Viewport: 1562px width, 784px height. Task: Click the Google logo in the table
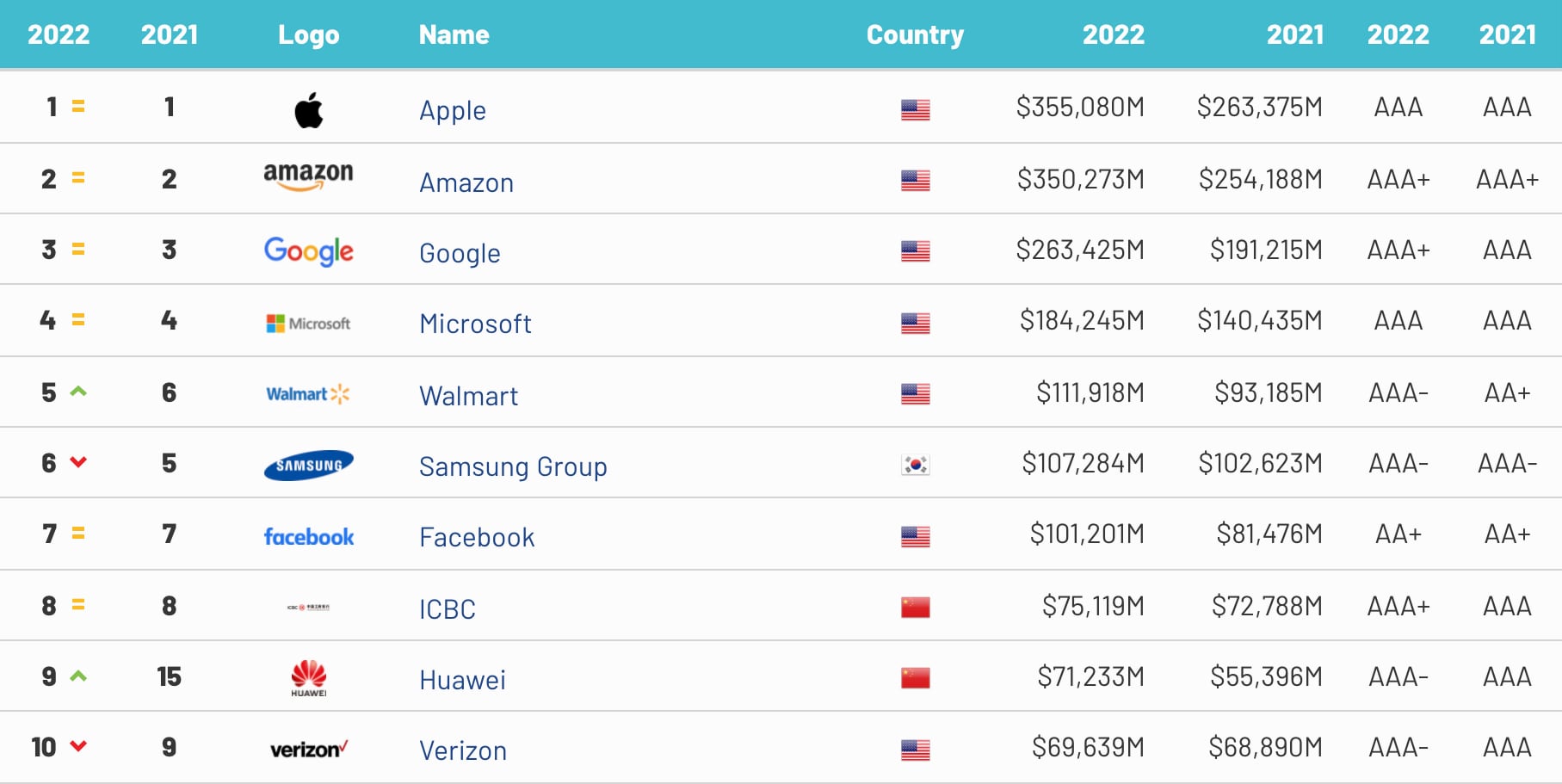tap(308, 250)
